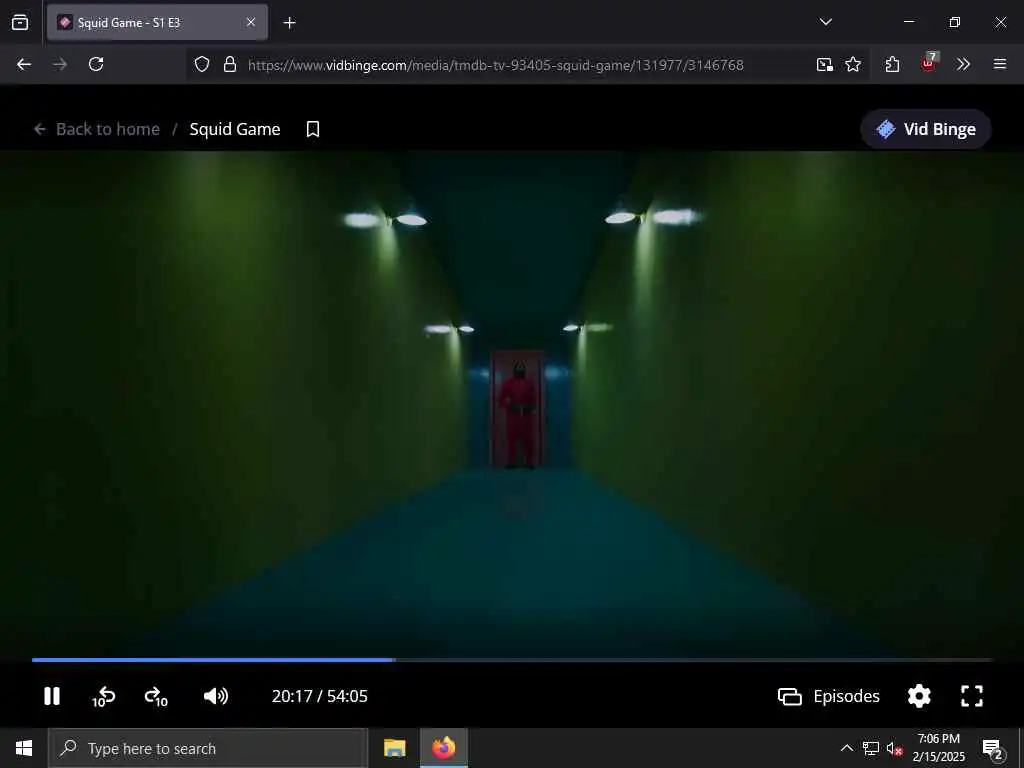Open Firefox View recent browsing

click(x=20, y=22)
